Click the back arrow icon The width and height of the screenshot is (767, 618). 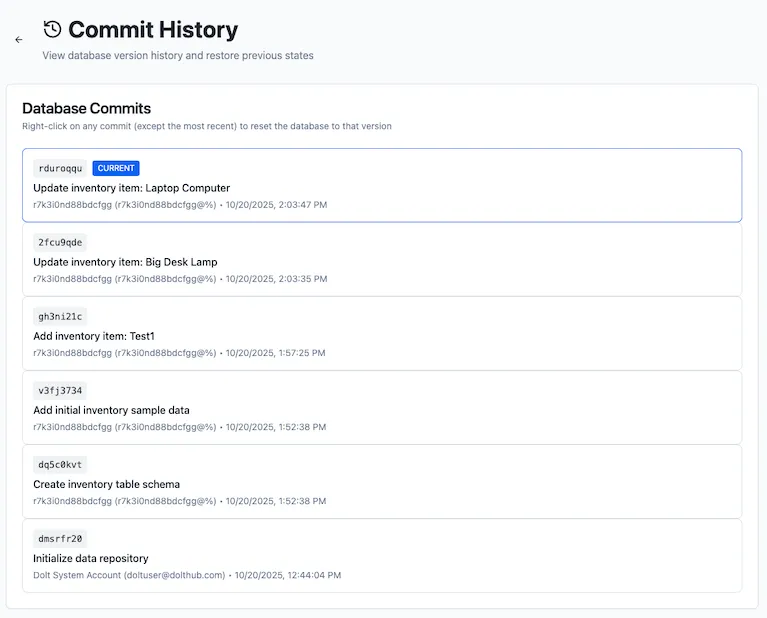tap(19, 40)
